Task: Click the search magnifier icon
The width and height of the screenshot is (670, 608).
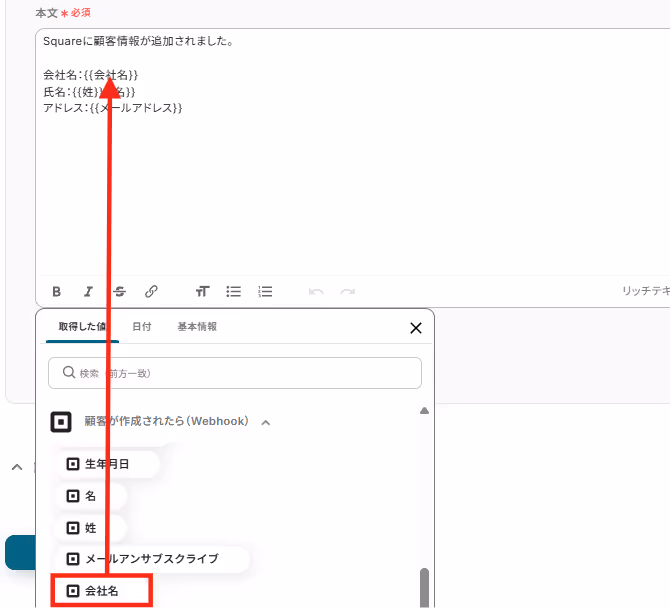Action: click(69, 372)
